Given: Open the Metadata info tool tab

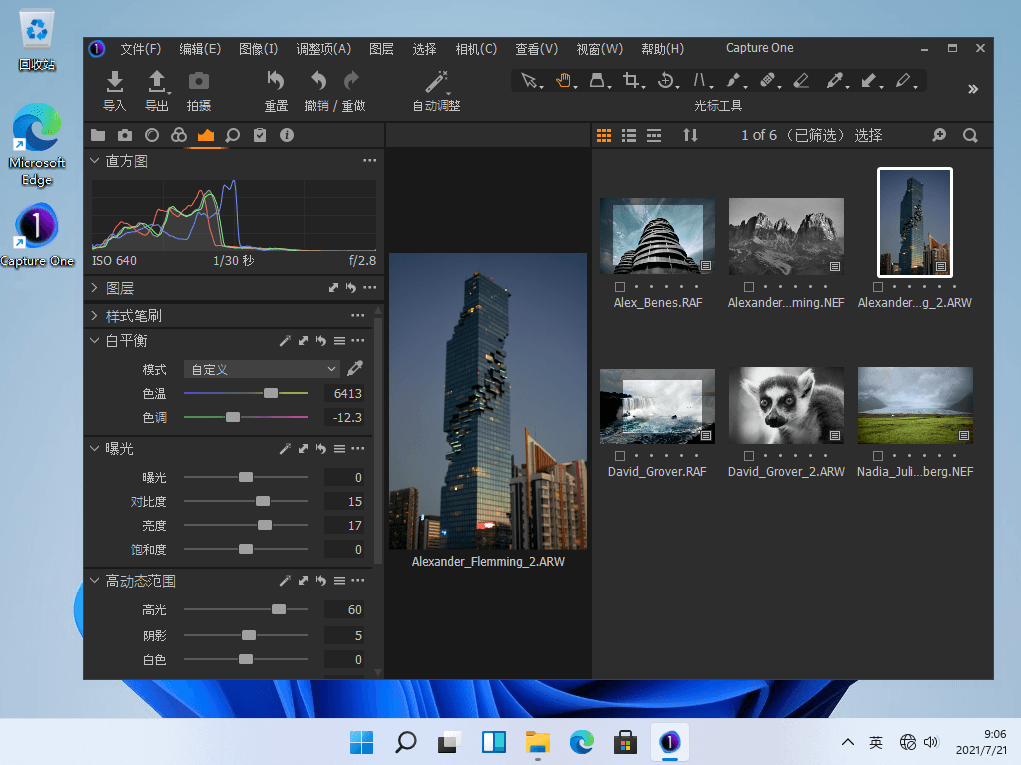Looking at the screenshot, I should tap(287, 135).
